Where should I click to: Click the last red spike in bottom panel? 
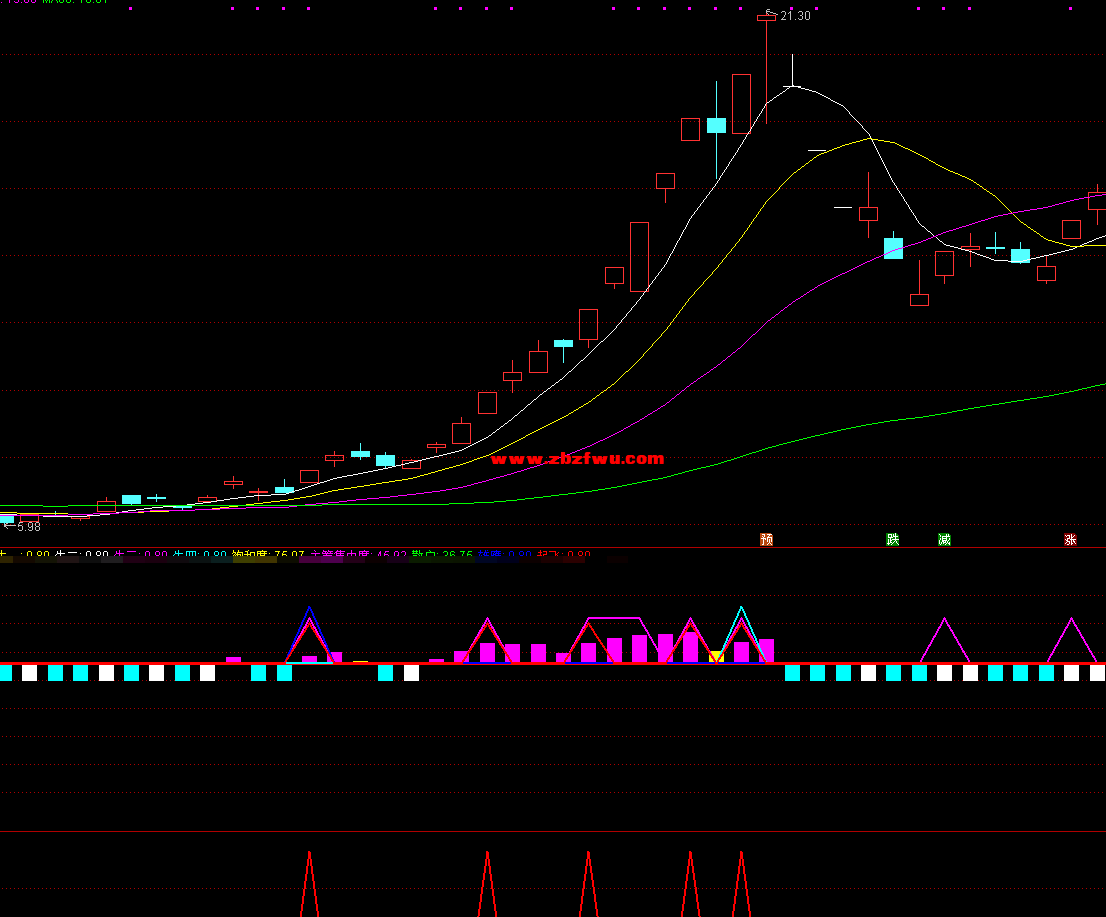[741, 885]
